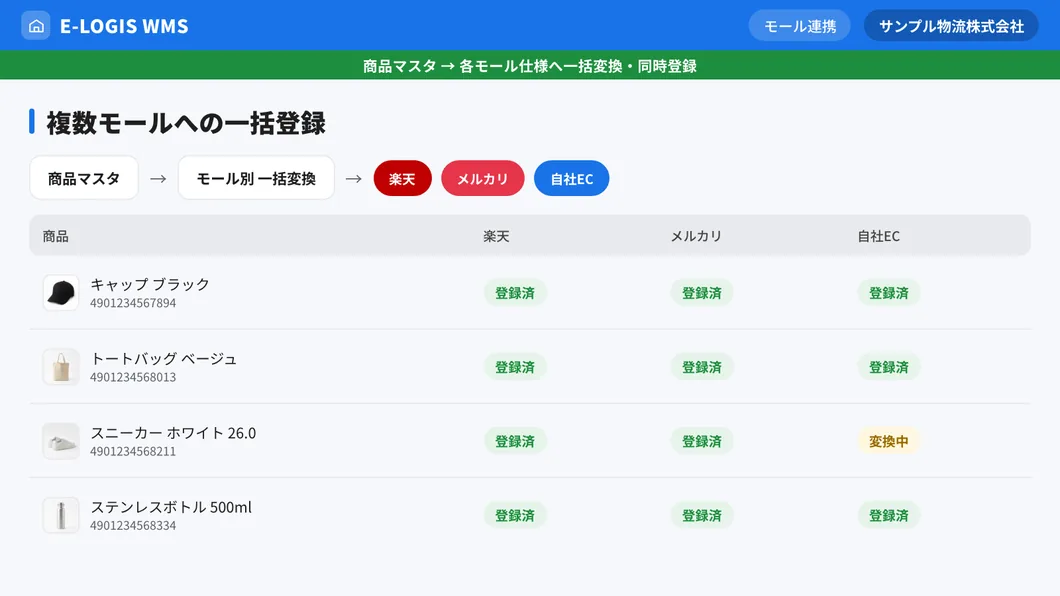Open the beige tote bag thumbnail
Viewport: 1060px width, 596px height.
61,367
